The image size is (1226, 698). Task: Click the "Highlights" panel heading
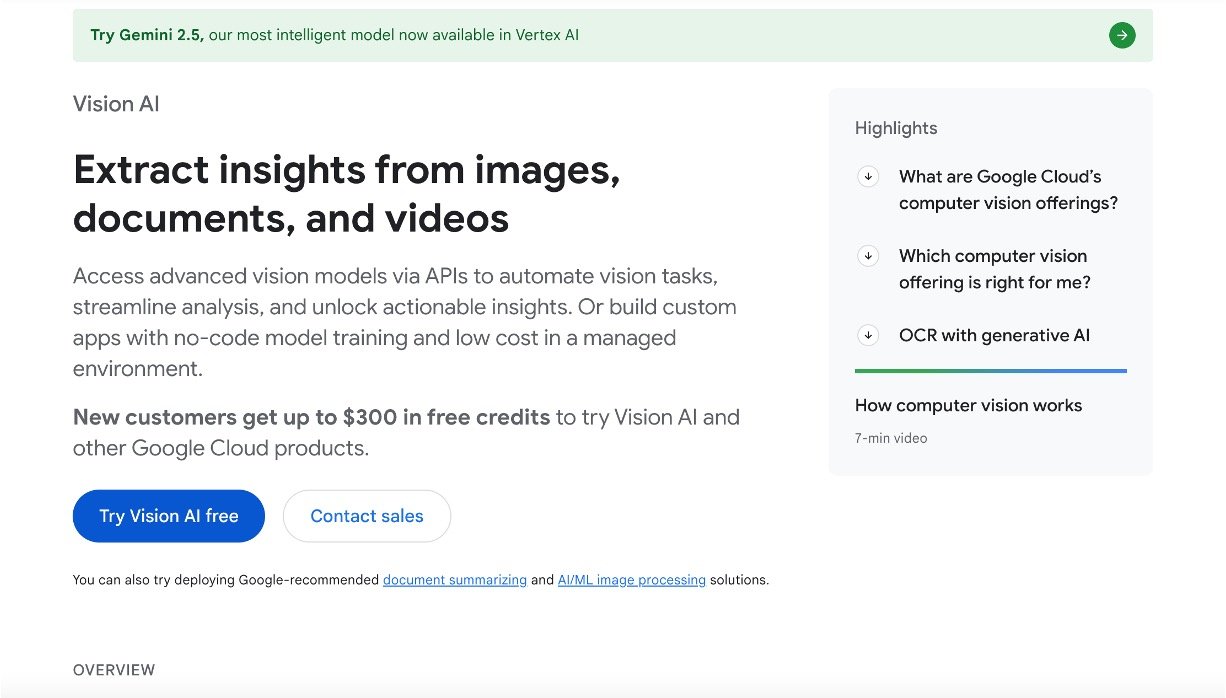coord(896,128)
